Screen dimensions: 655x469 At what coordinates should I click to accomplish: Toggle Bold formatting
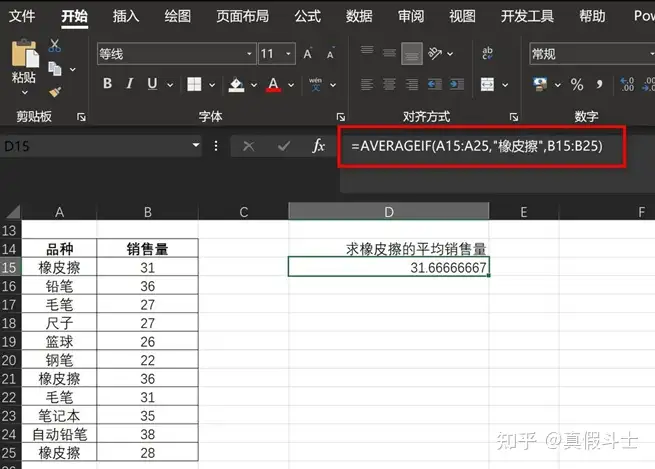(107, 84)
